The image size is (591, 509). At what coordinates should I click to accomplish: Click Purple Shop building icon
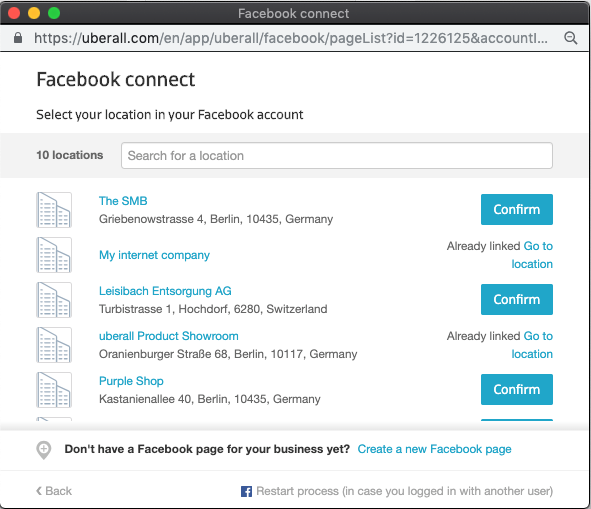coord(54,390)
